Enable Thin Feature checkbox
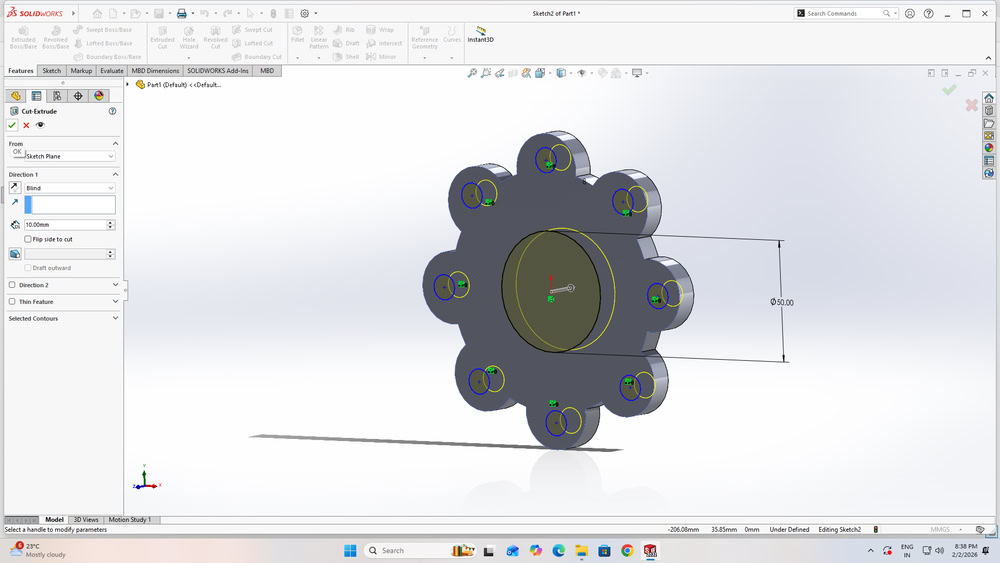The image size is (1000, 563). tap(12, 302)
